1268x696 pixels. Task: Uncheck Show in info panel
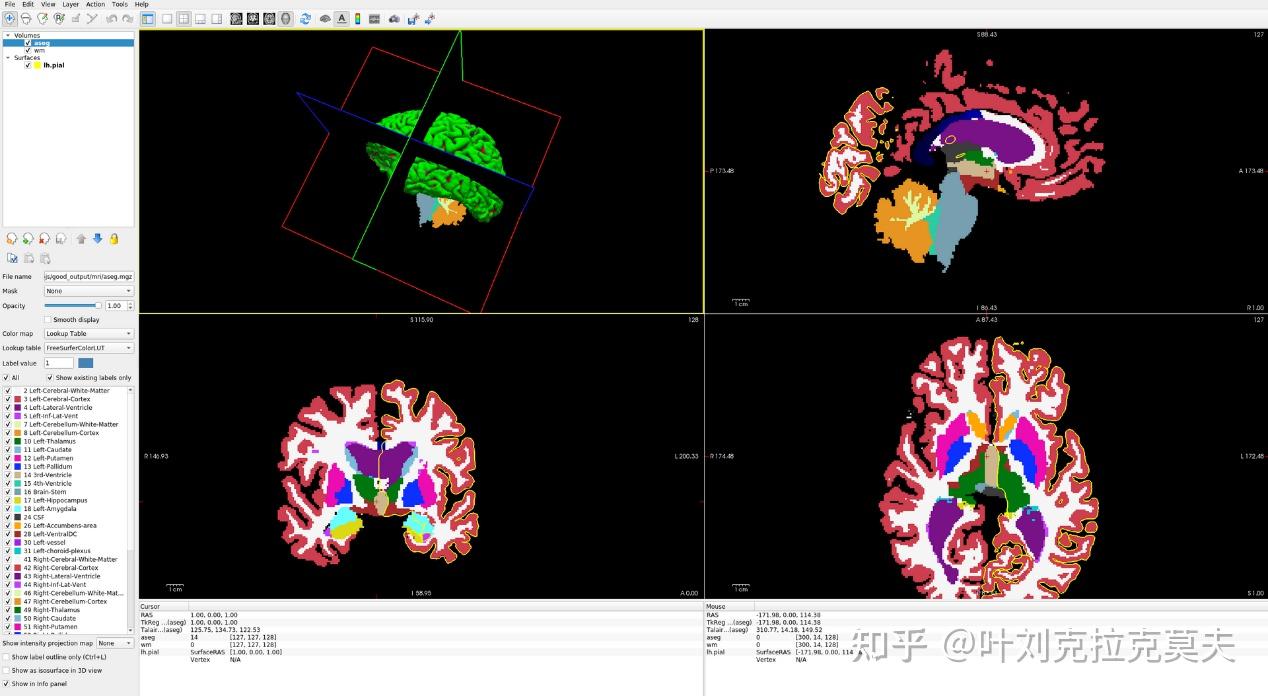pos(7,684)
